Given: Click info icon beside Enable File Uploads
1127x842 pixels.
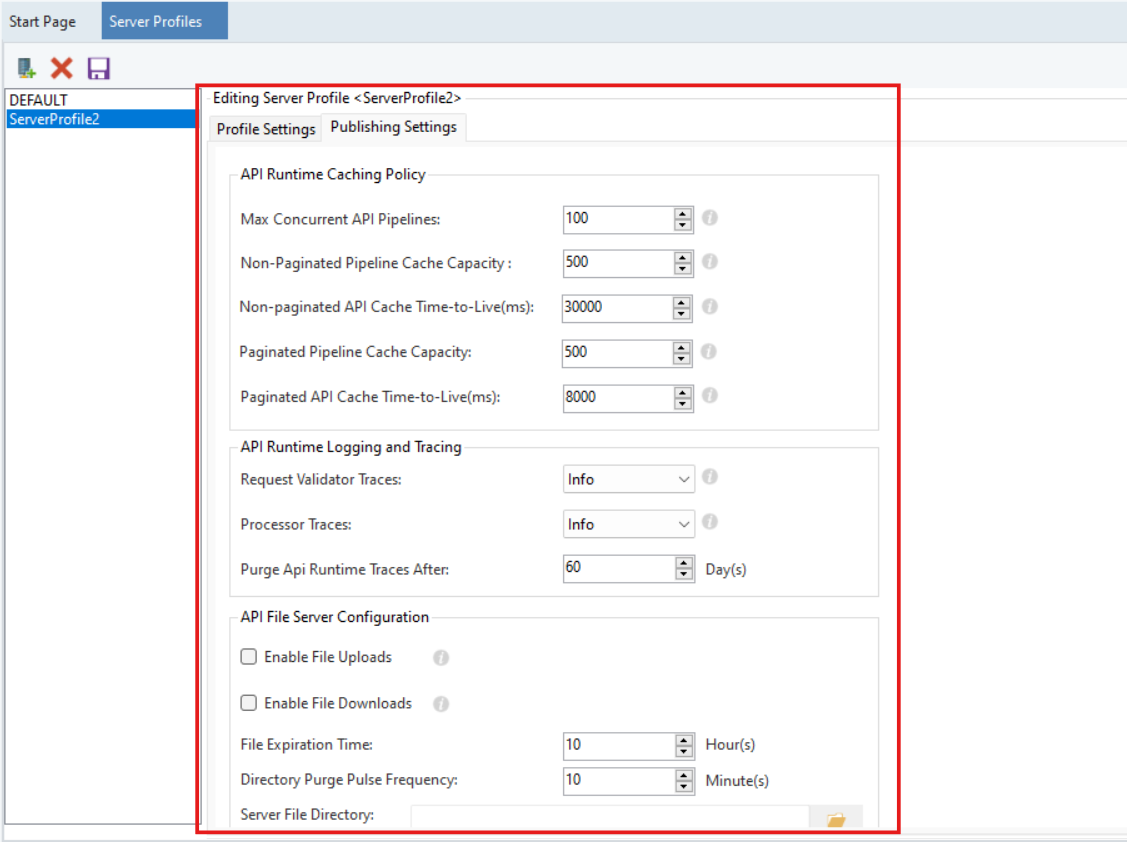Looking at the screenshot, I should pyautogui.click(x=441, y=658).
